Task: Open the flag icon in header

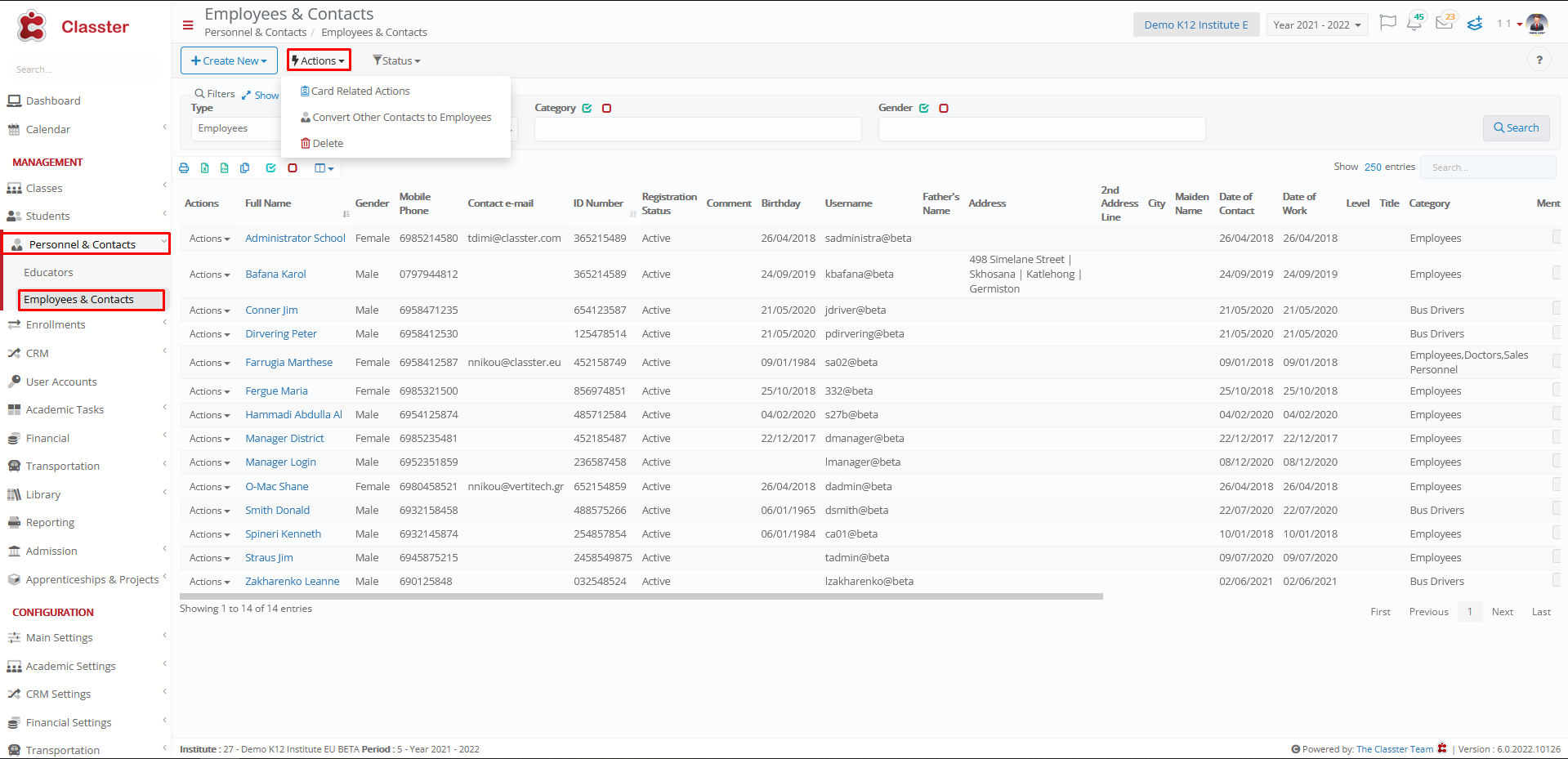Action: [1387, 23]
